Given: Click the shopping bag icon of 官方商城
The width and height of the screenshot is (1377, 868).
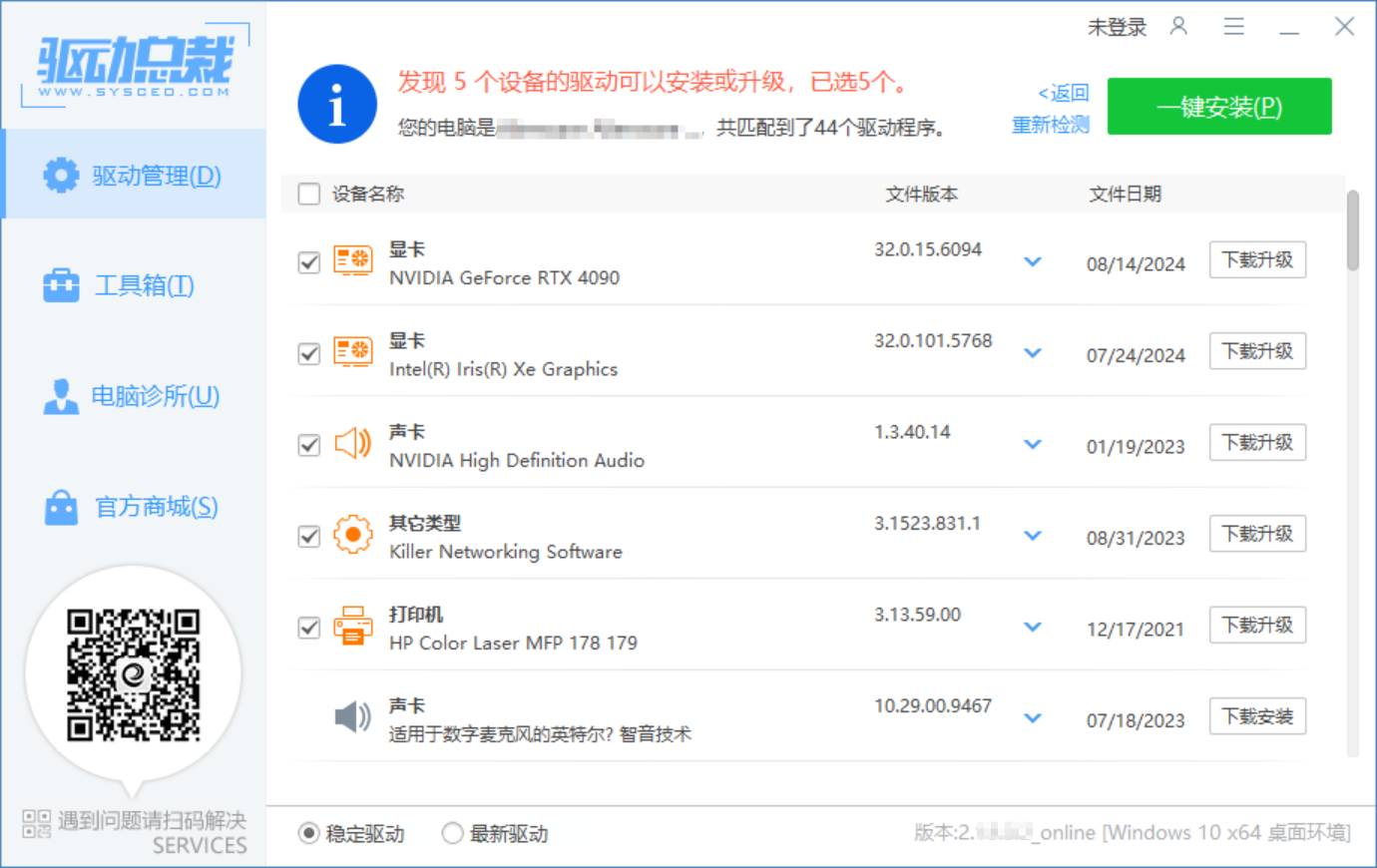Looking at the screenshot, I should (x=61, y=507).
